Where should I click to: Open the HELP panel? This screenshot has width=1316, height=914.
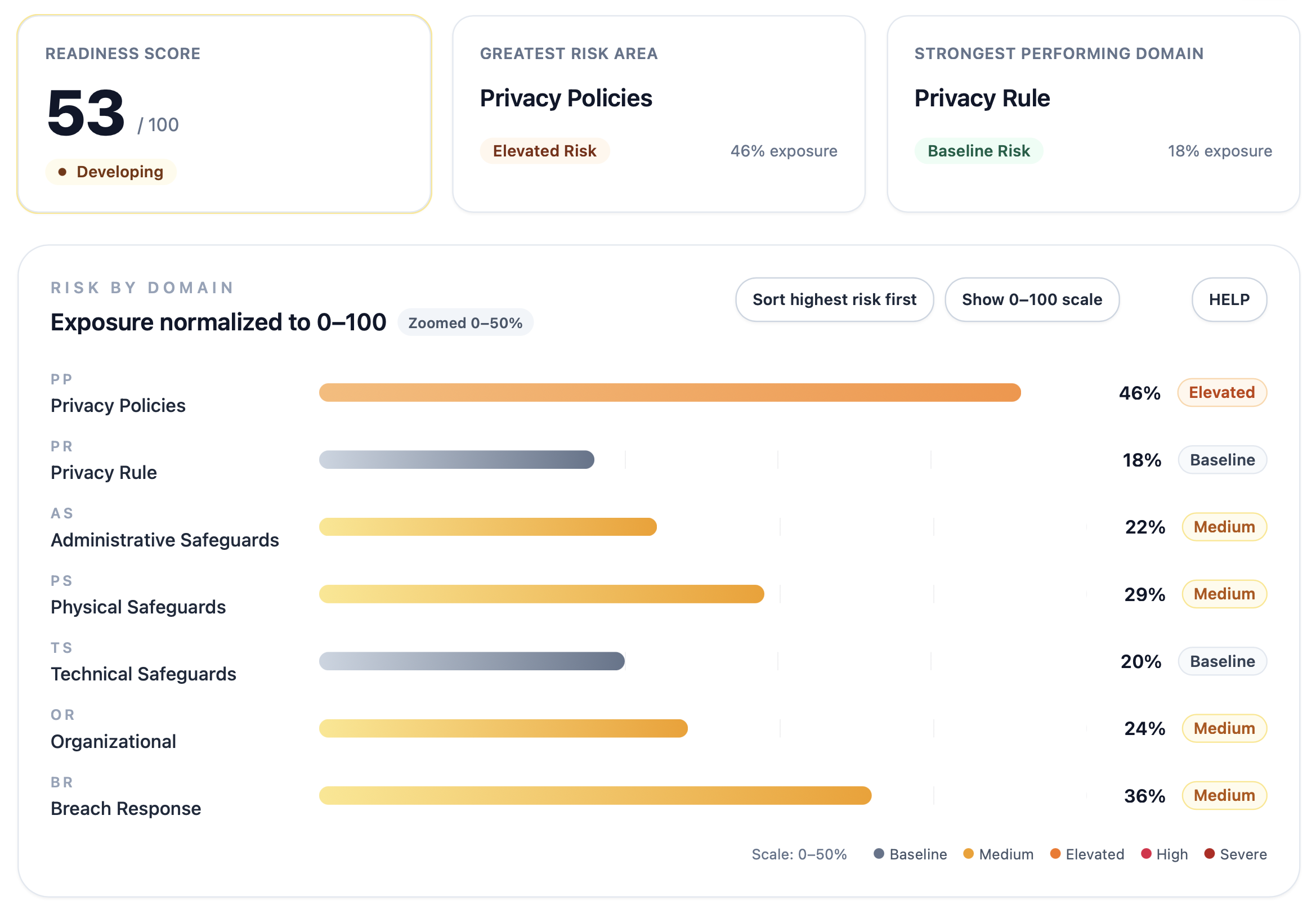(x=1229, y=299)
